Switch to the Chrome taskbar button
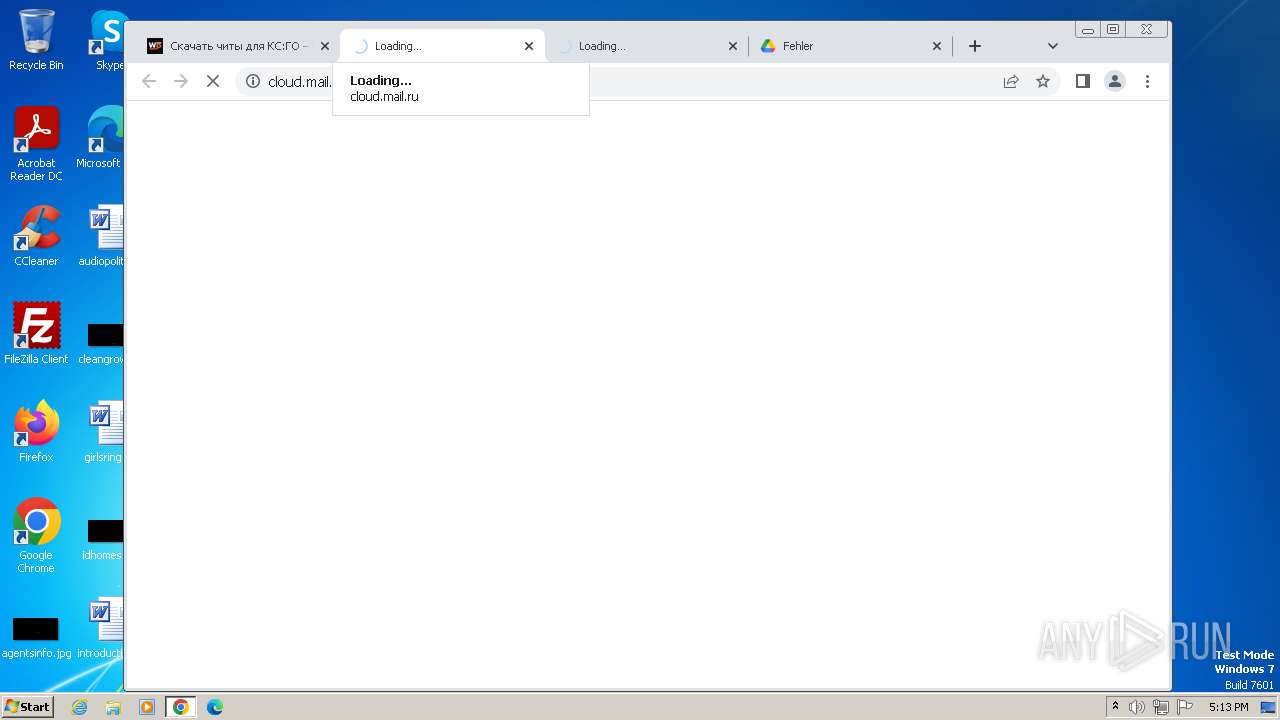 [x=181, y=707]
